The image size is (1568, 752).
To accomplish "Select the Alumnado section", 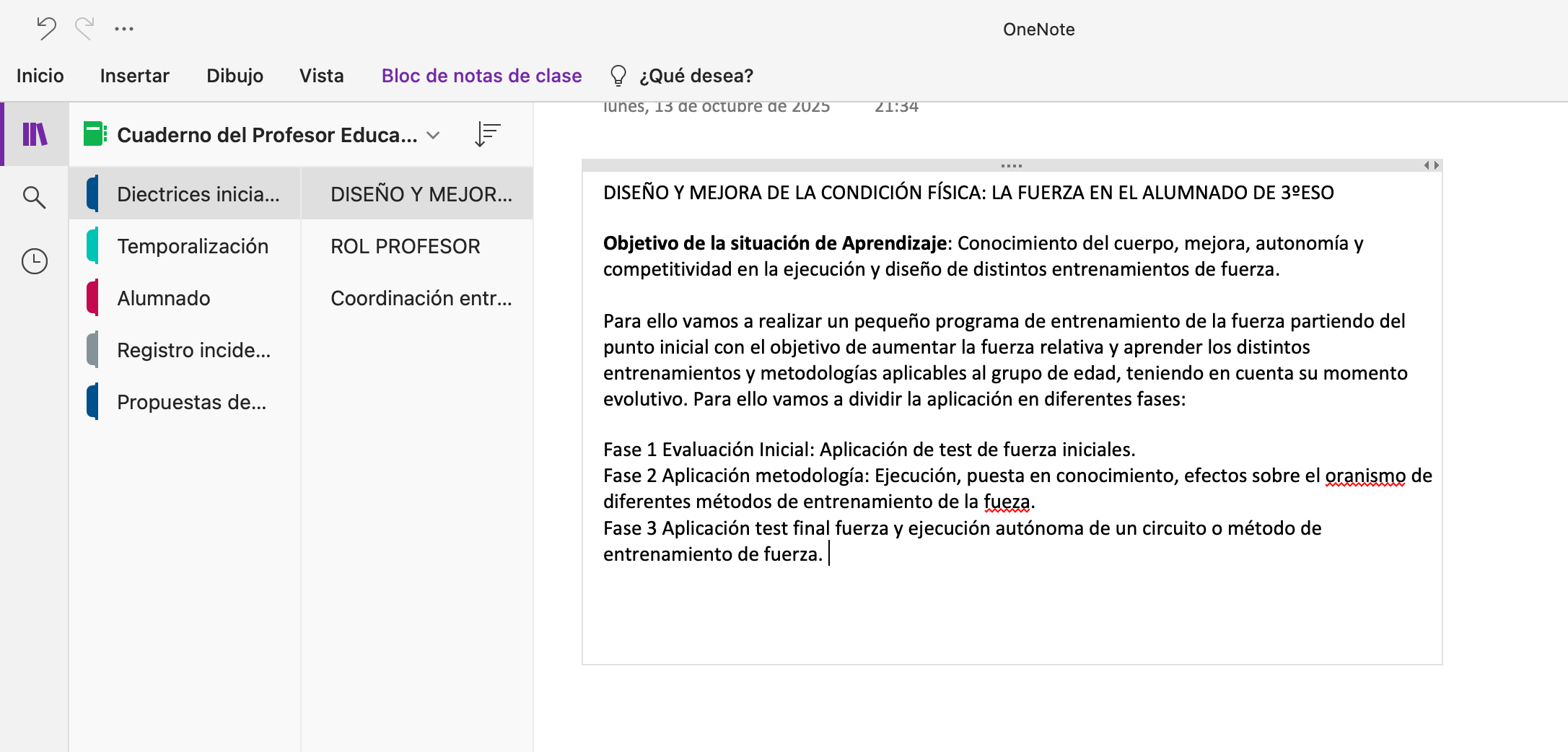I will pos(164,298).
